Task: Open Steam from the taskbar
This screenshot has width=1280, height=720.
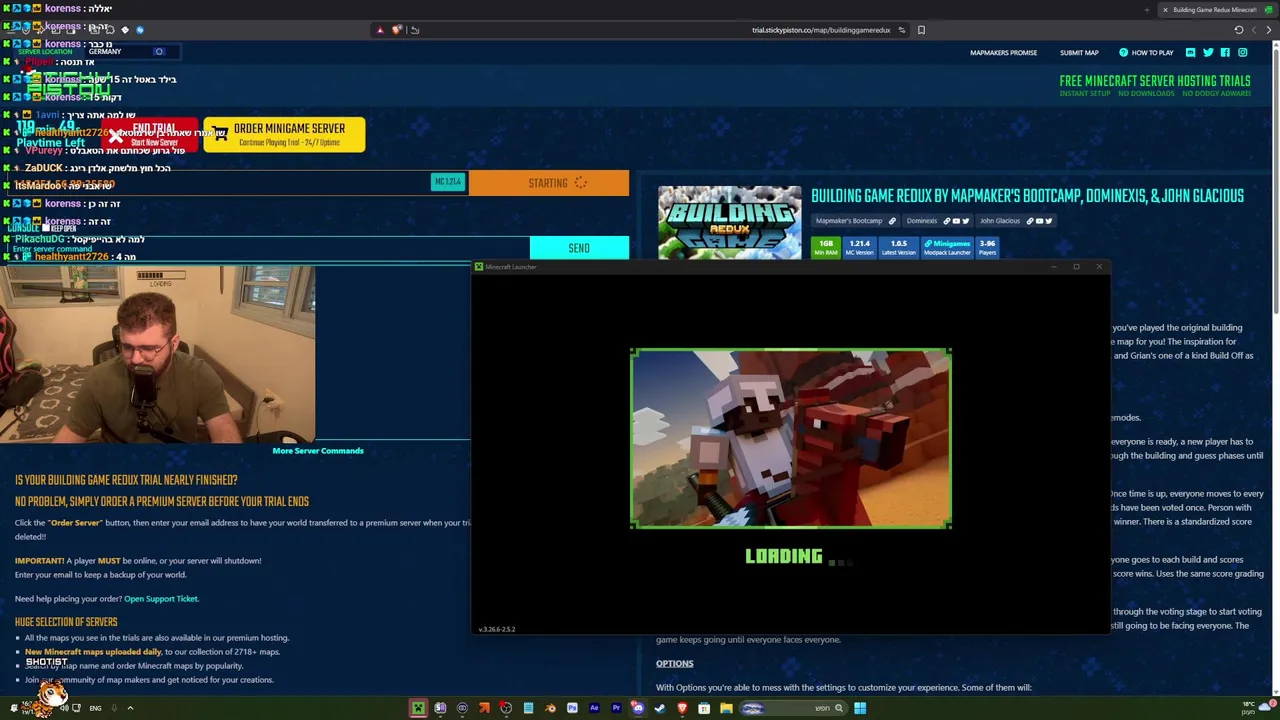Action: tap(660, 708)
